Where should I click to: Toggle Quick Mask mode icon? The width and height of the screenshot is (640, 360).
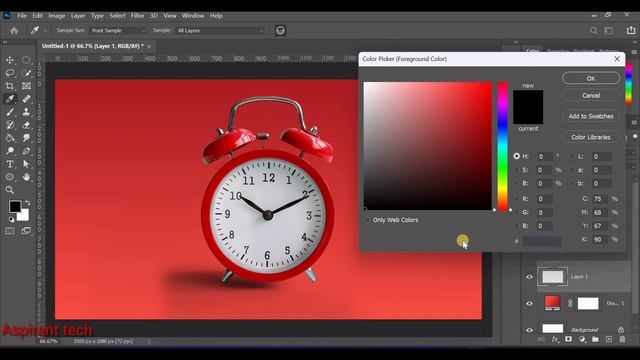pos(10,231)
